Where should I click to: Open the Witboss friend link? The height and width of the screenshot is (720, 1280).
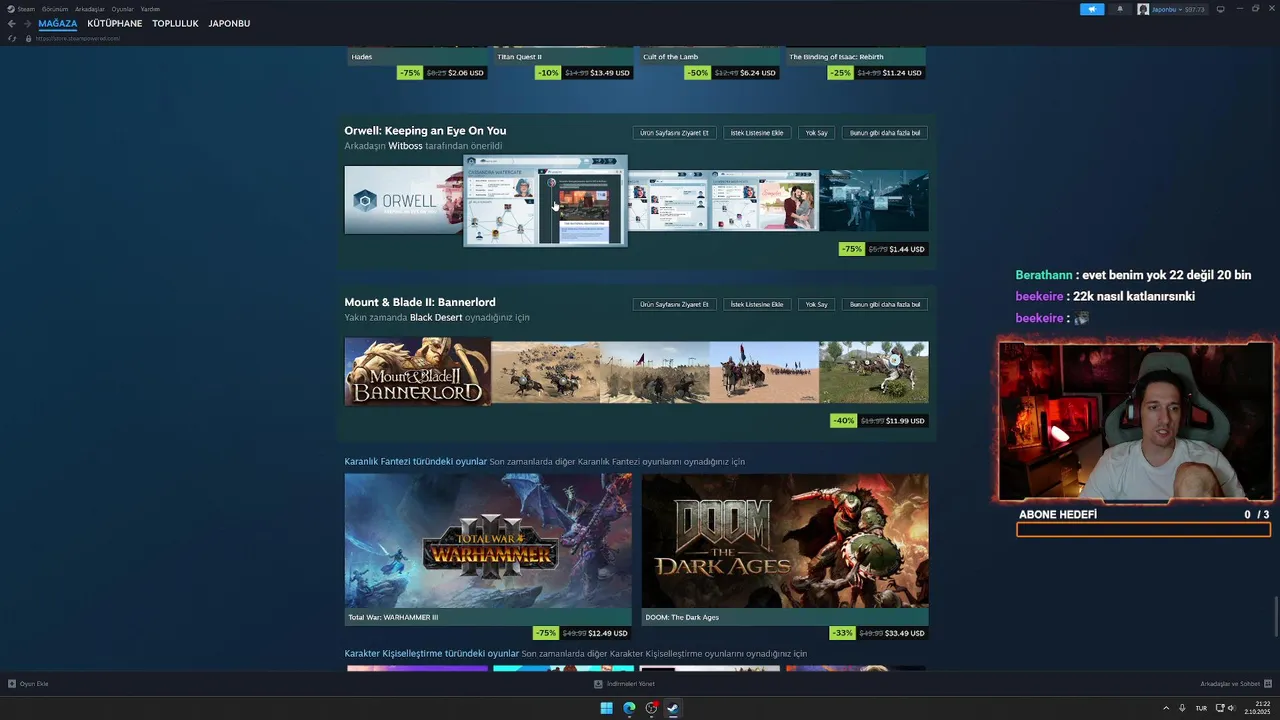[405, 146]
